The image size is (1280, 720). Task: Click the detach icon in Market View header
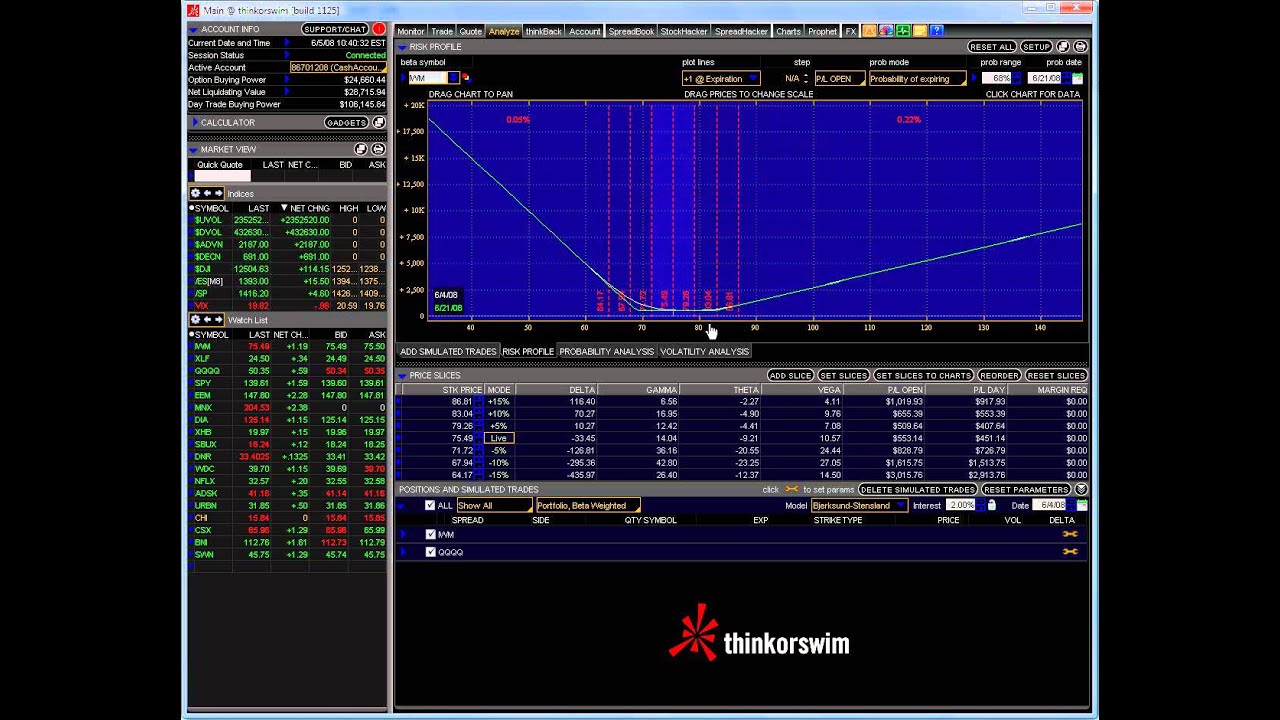[362, 149]
